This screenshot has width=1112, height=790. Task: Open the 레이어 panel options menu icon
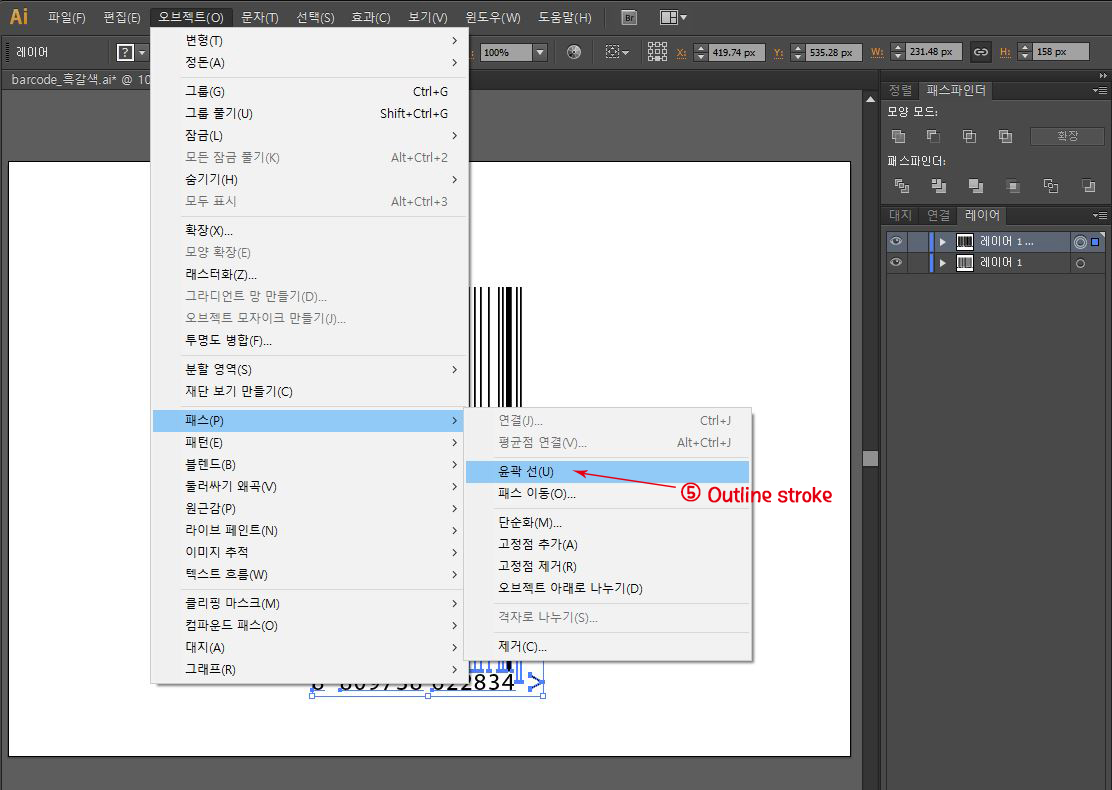click(x=1100, y=216)
